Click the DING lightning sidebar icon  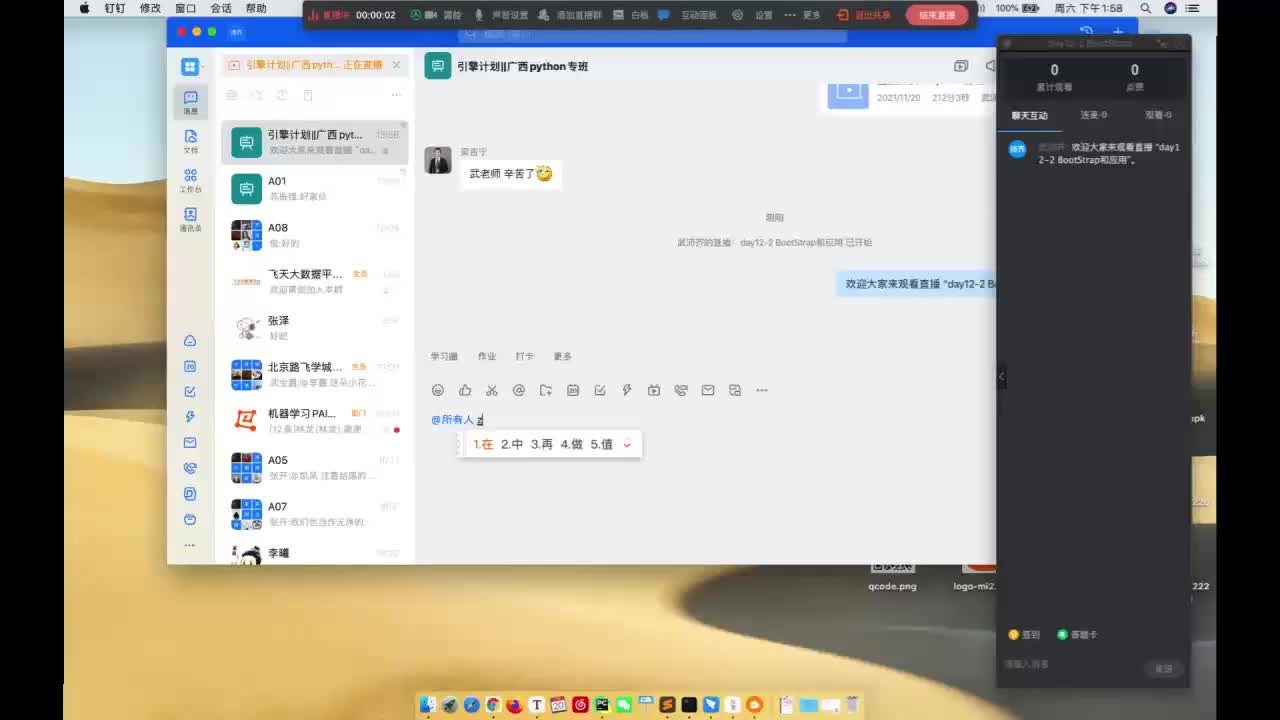point(190,417)
